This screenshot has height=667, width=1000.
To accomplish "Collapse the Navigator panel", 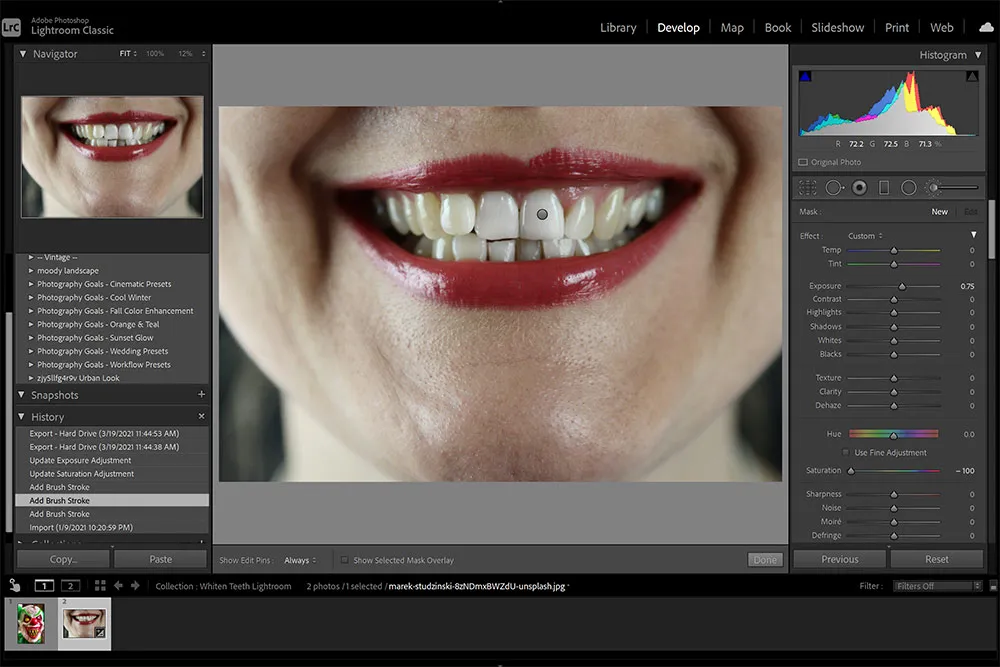I will click(x=23, y=54).
